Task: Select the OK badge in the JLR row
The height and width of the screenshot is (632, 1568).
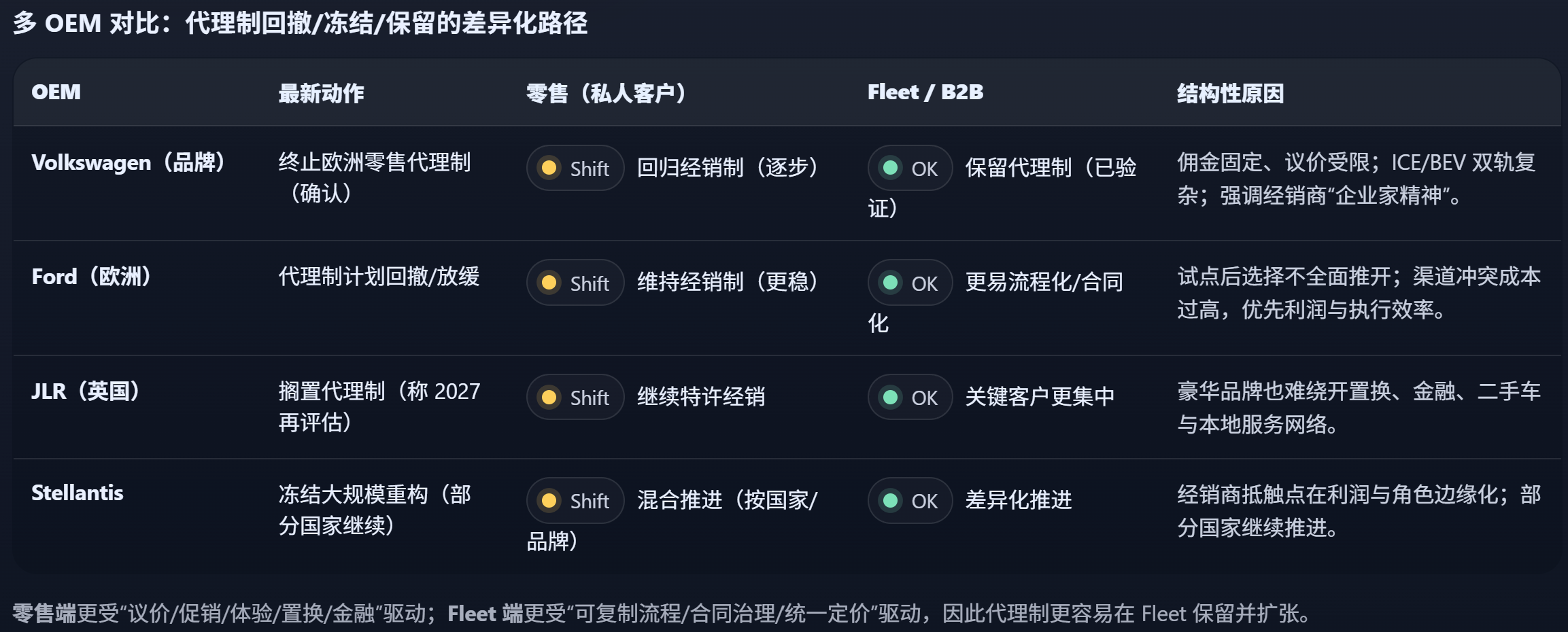Action: click(909, 397)
